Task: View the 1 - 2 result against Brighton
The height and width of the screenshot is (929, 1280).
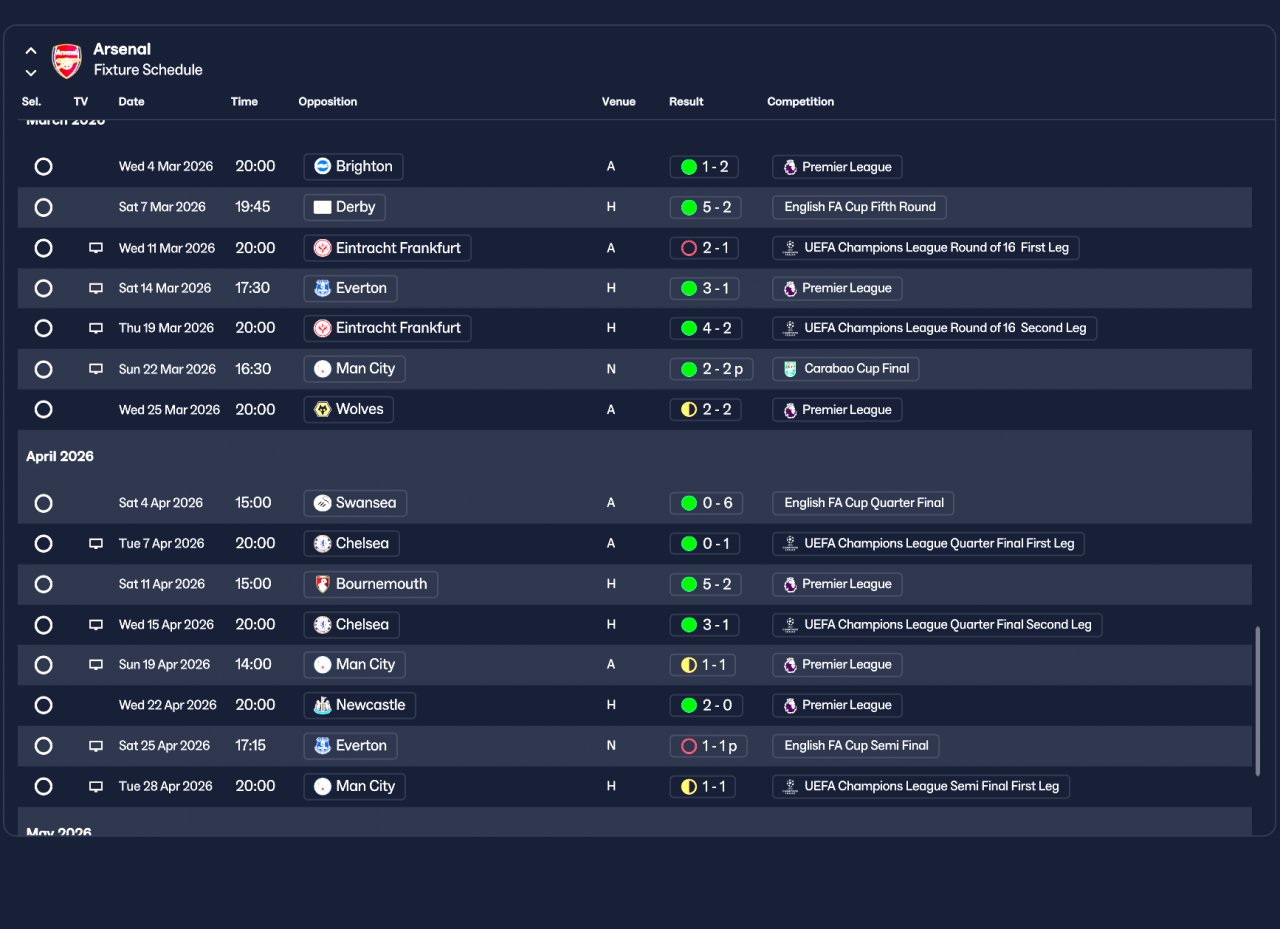Action: 705,167
